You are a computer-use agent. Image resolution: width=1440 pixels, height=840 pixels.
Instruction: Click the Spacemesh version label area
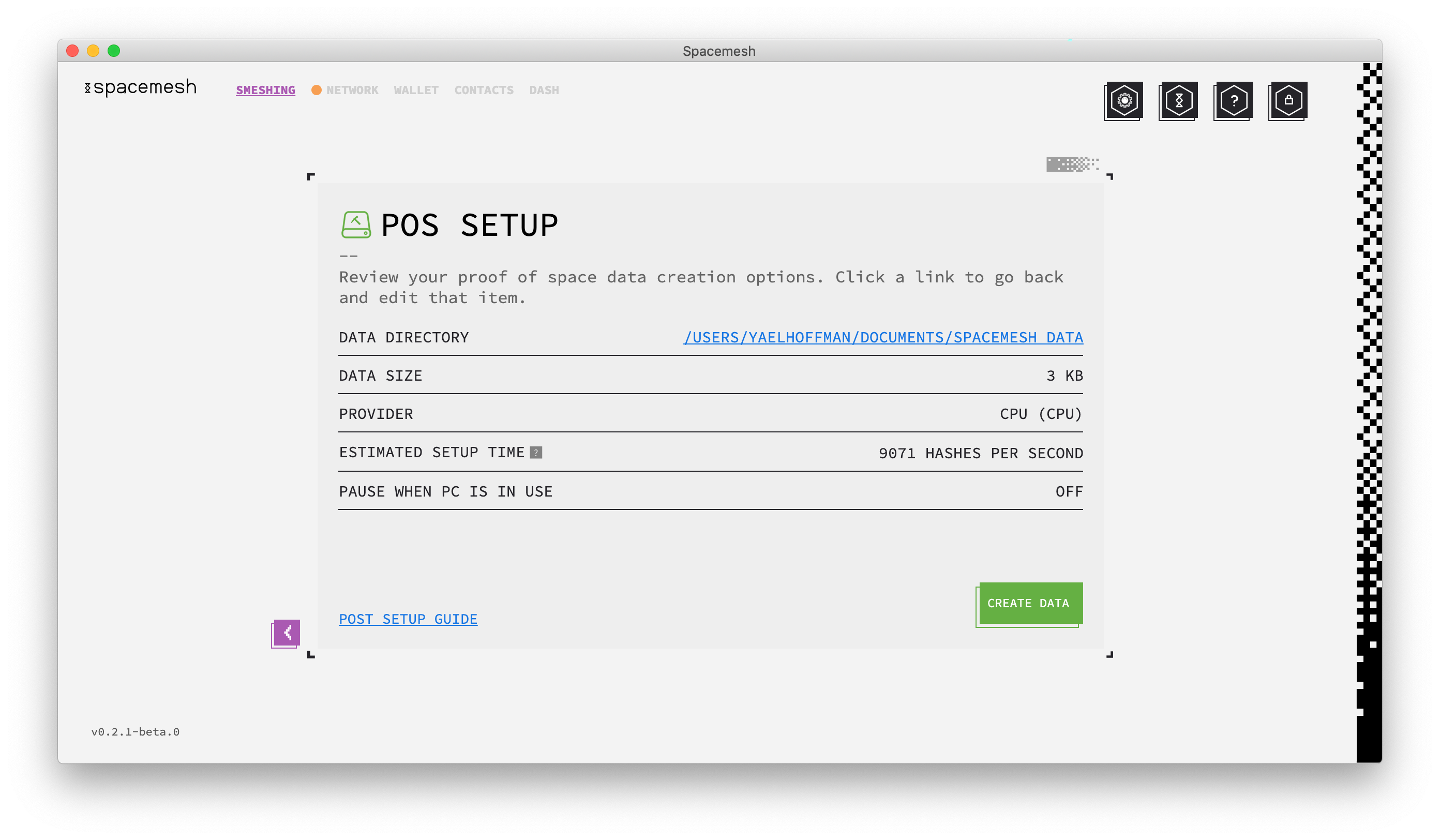tap(135, 731)
